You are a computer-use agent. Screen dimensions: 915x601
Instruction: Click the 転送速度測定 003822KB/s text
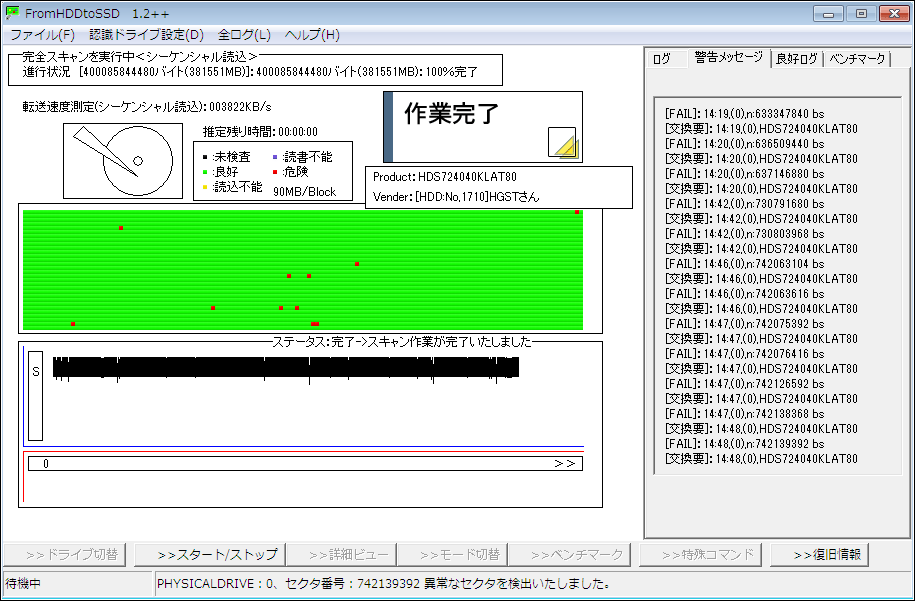[x=146, y=107]
